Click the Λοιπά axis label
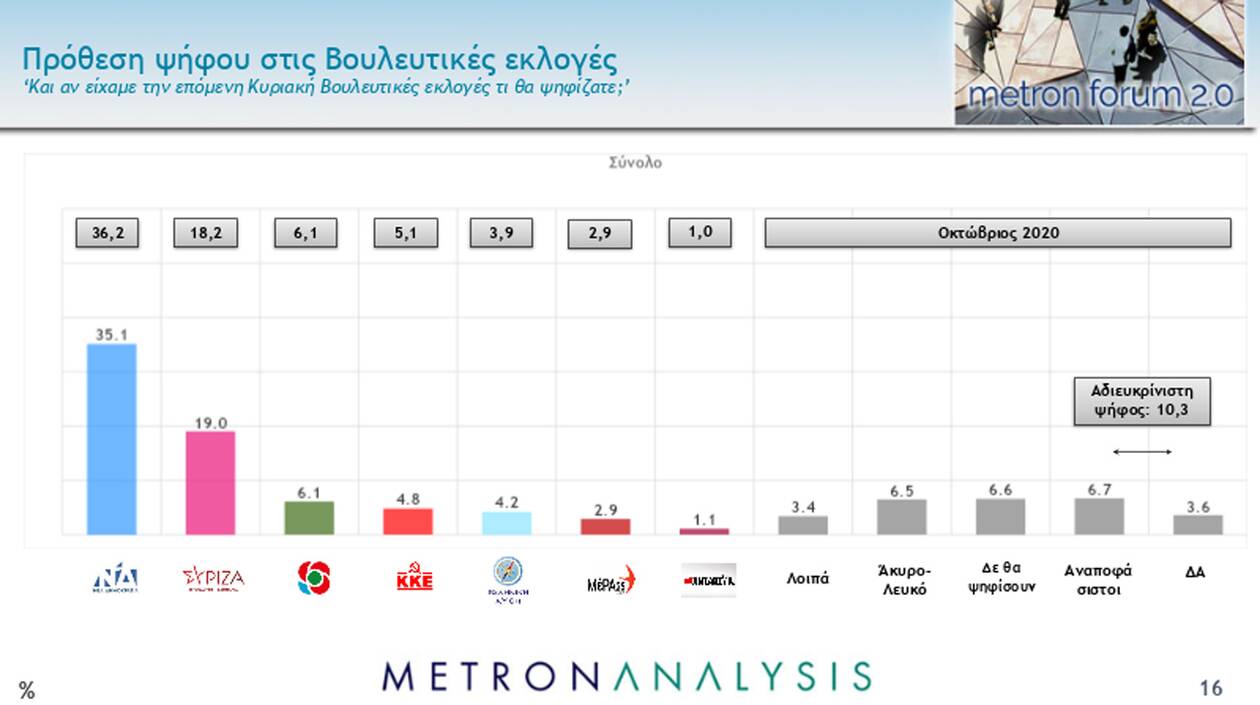 point(807,578)
